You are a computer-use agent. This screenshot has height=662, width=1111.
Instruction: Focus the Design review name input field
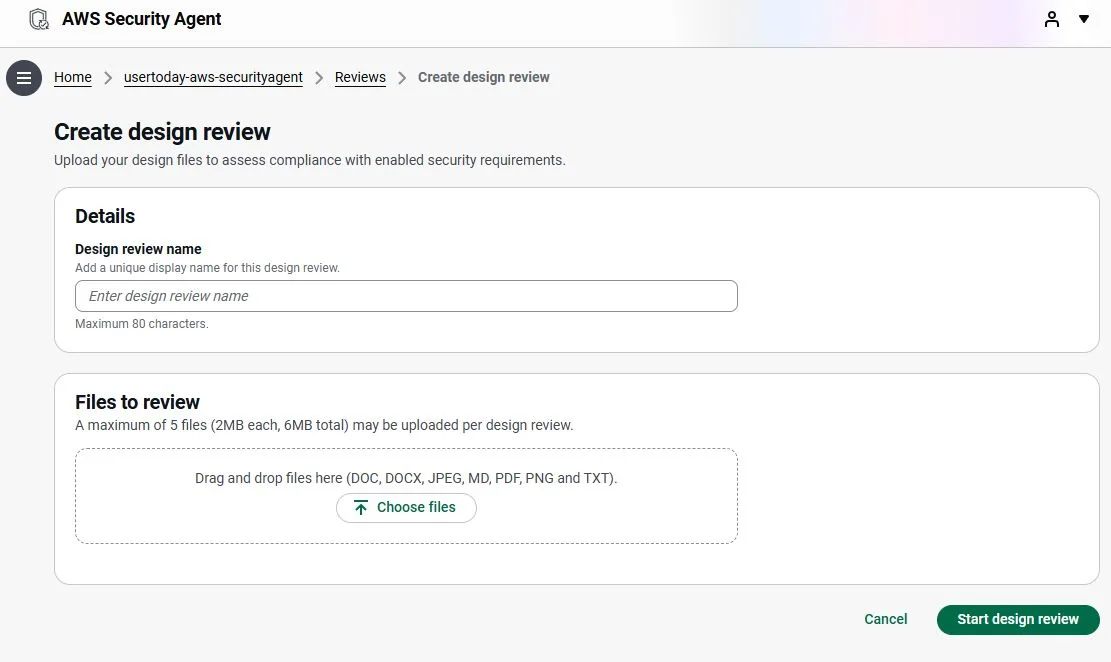pos(406,296)
